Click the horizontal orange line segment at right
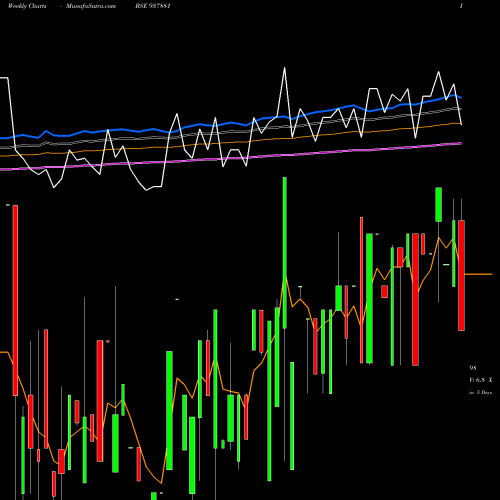The height and width of the screenshot is (500, 500). (478, 274)
